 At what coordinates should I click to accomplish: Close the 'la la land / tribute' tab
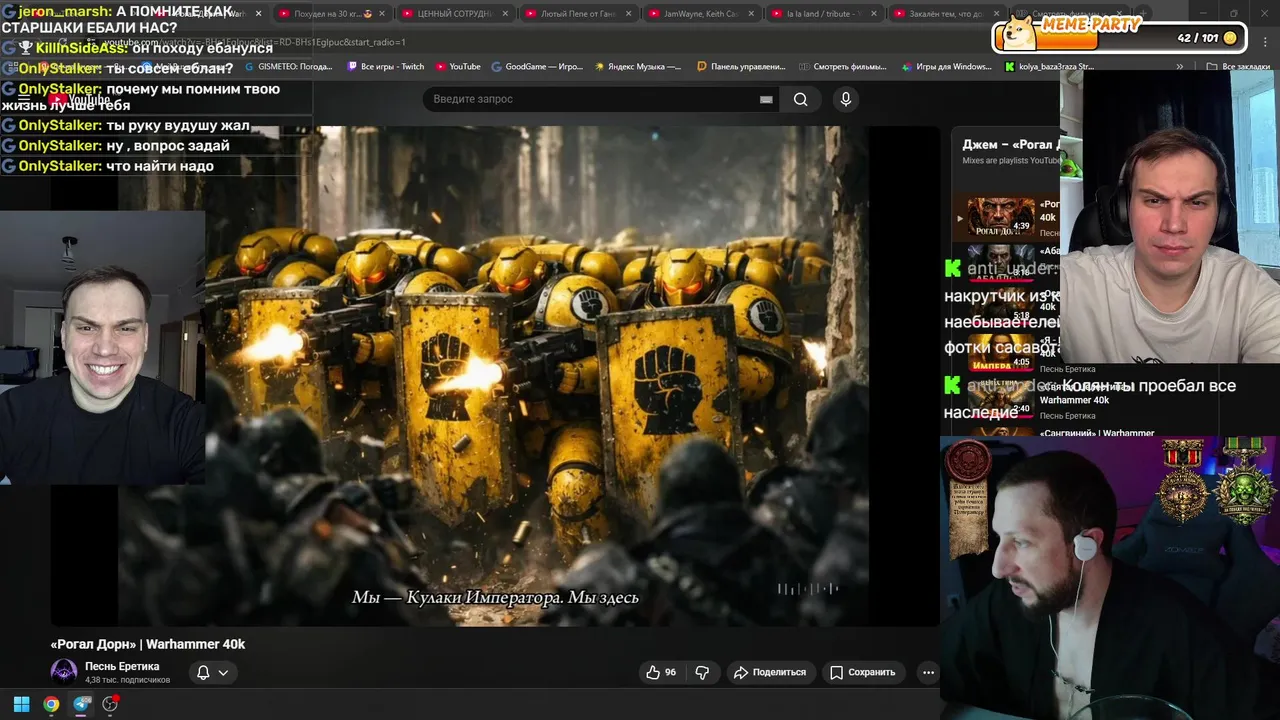[874, 14]
